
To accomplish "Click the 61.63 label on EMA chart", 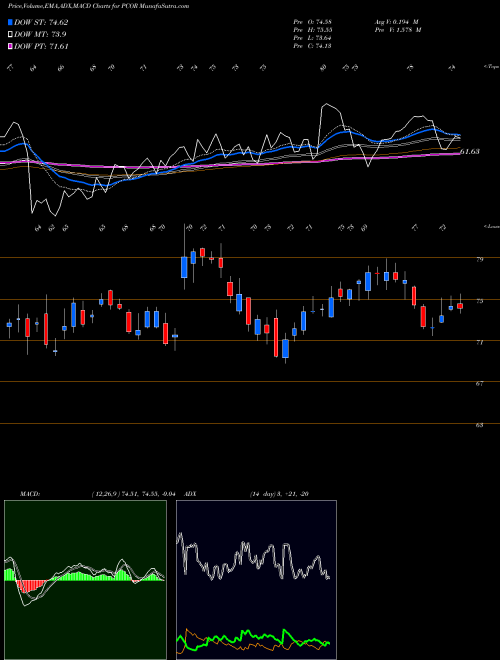I will (x=470, y=152).
